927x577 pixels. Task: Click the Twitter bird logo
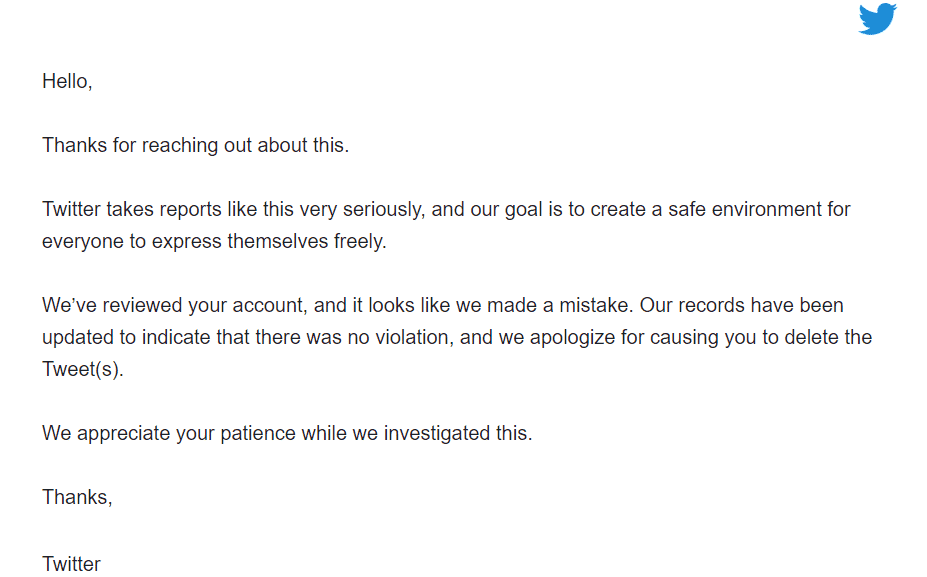pyautogui.click(x=877, y=19)
